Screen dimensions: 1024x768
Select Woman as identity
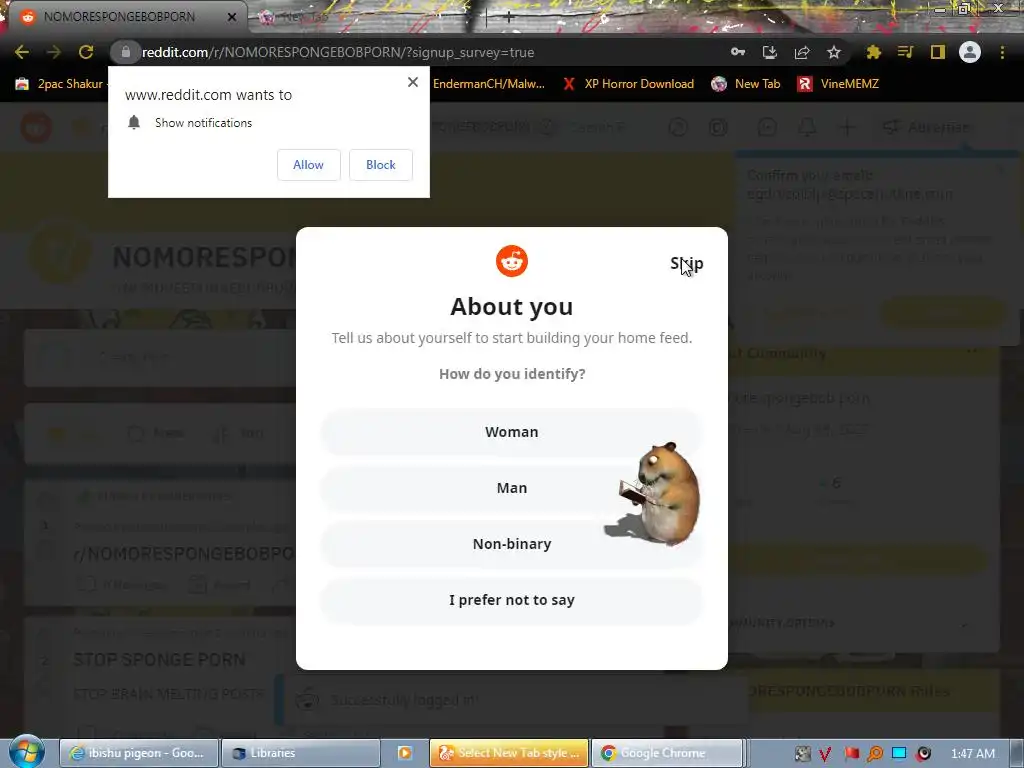[x=511, y=432]
